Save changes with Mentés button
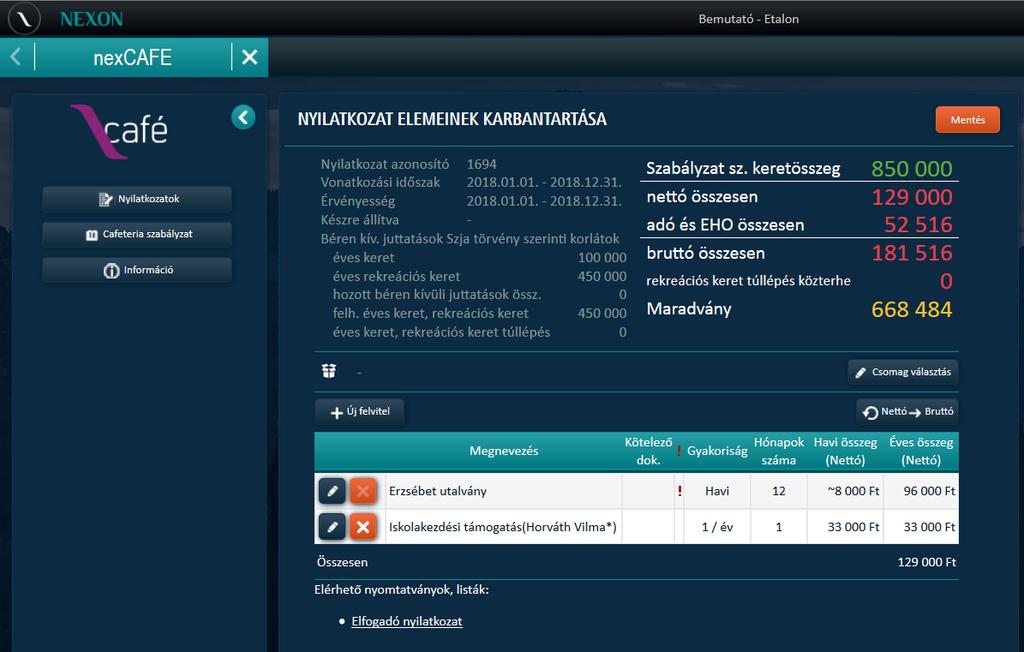Image resolution: width=1024 pixels, height=652 pixels. [x=967, y=120]
